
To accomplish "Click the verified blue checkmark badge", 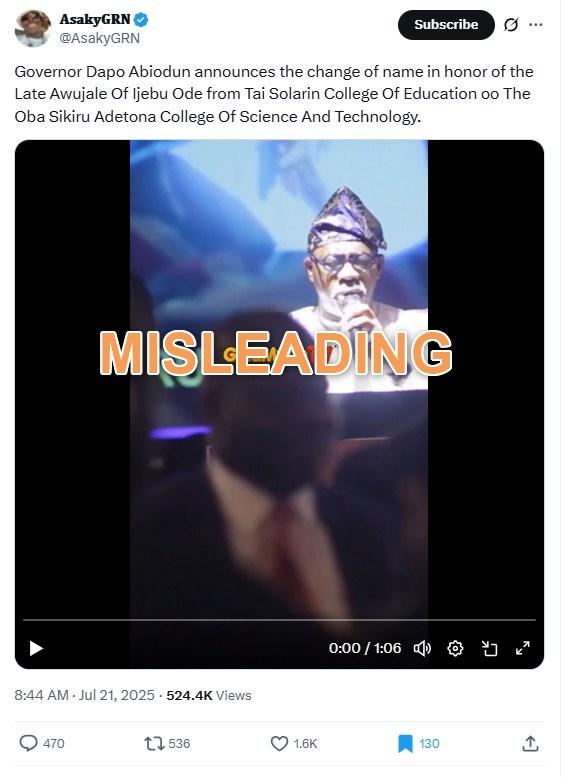I will pos(141,20).
